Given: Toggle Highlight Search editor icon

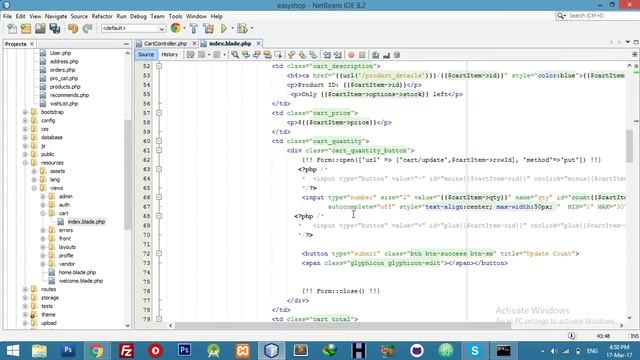Looking at the screenshot, I should pos(267,55).
